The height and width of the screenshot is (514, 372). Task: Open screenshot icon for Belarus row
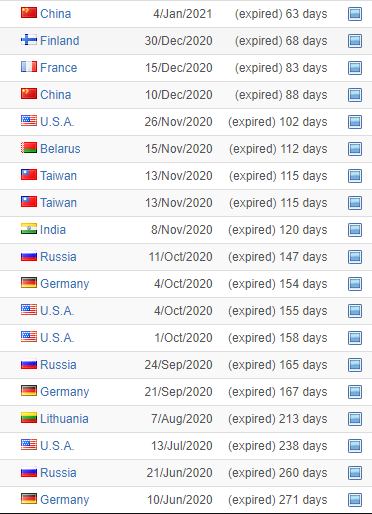point(355,149)
